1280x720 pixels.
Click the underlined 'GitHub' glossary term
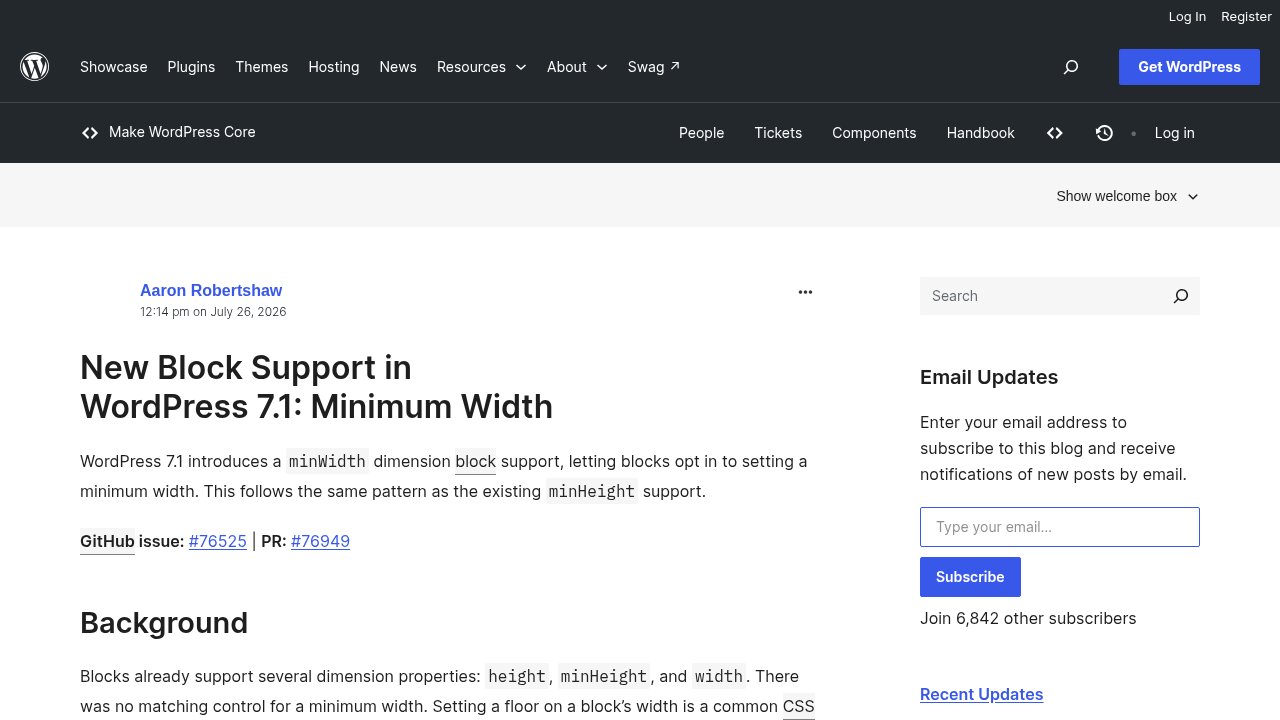point(107,542)
